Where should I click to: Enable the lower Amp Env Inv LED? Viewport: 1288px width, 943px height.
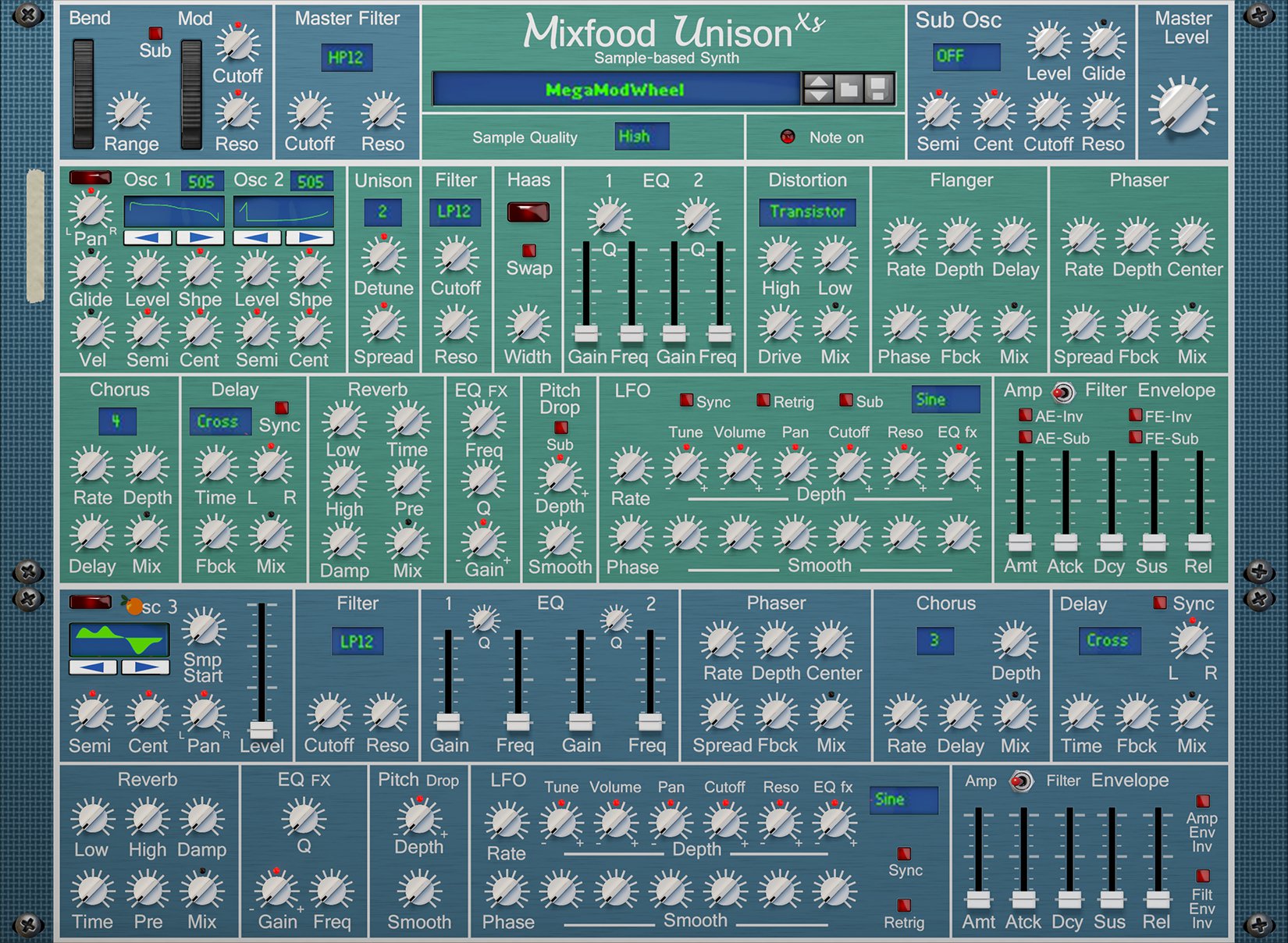point(1203,801)
